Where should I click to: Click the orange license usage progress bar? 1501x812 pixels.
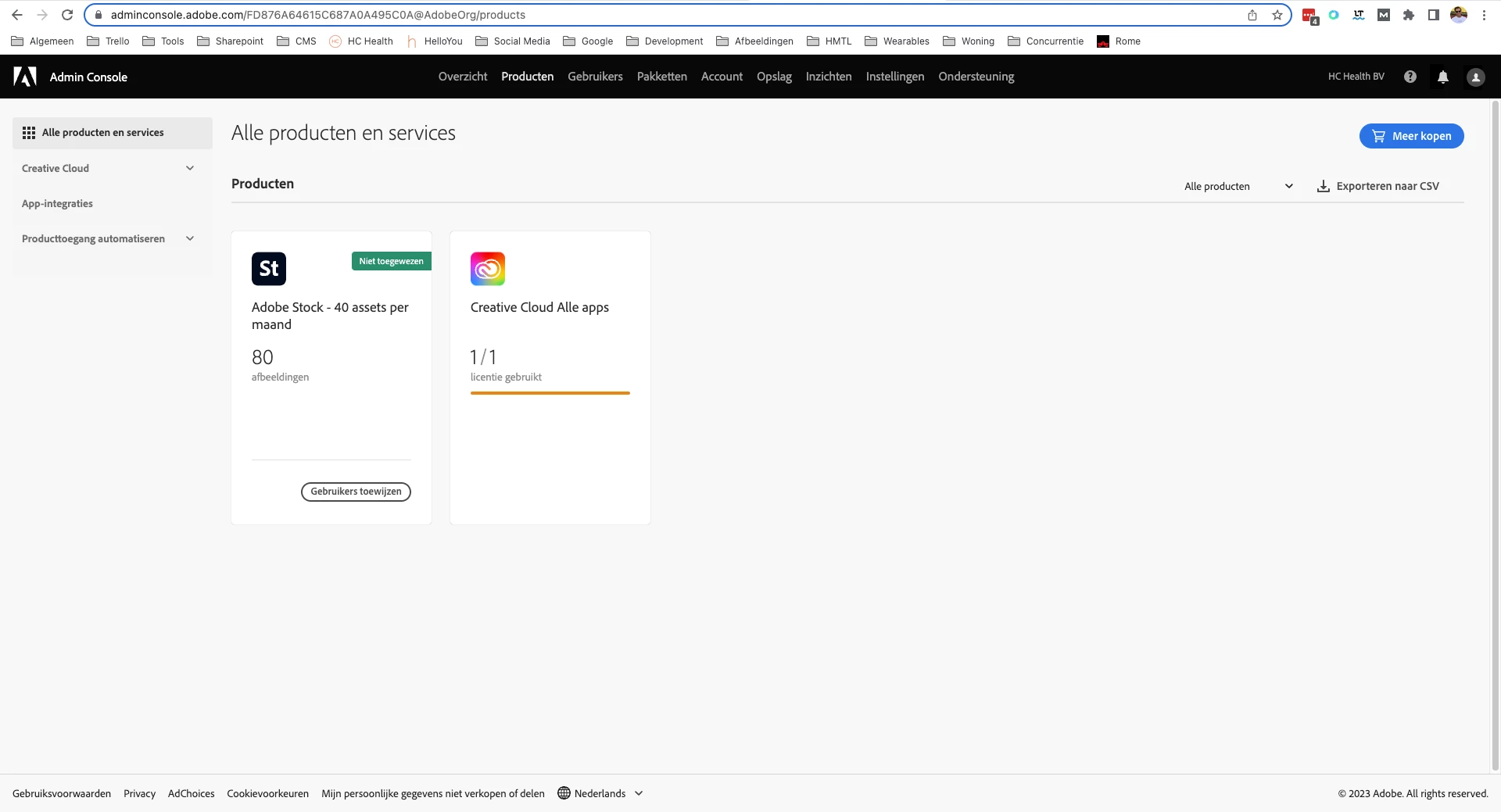550,393
